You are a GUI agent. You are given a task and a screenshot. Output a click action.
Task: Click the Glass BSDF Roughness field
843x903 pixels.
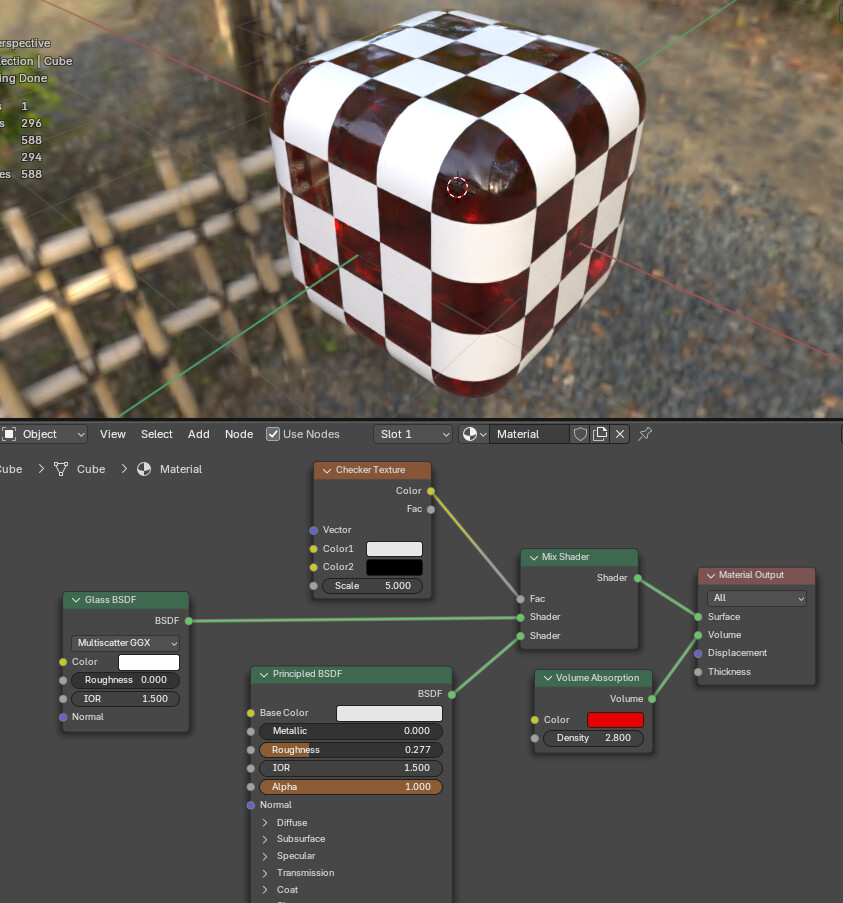coord(126,680)
